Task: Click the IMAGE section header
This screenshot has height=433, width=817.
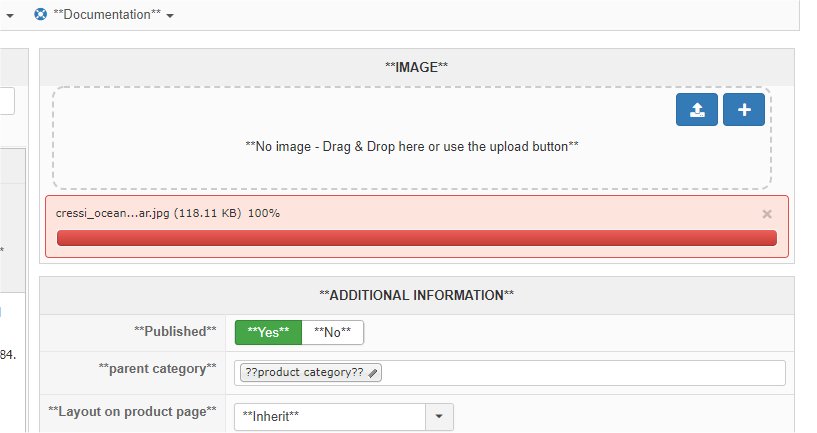Action: [416, 66]
